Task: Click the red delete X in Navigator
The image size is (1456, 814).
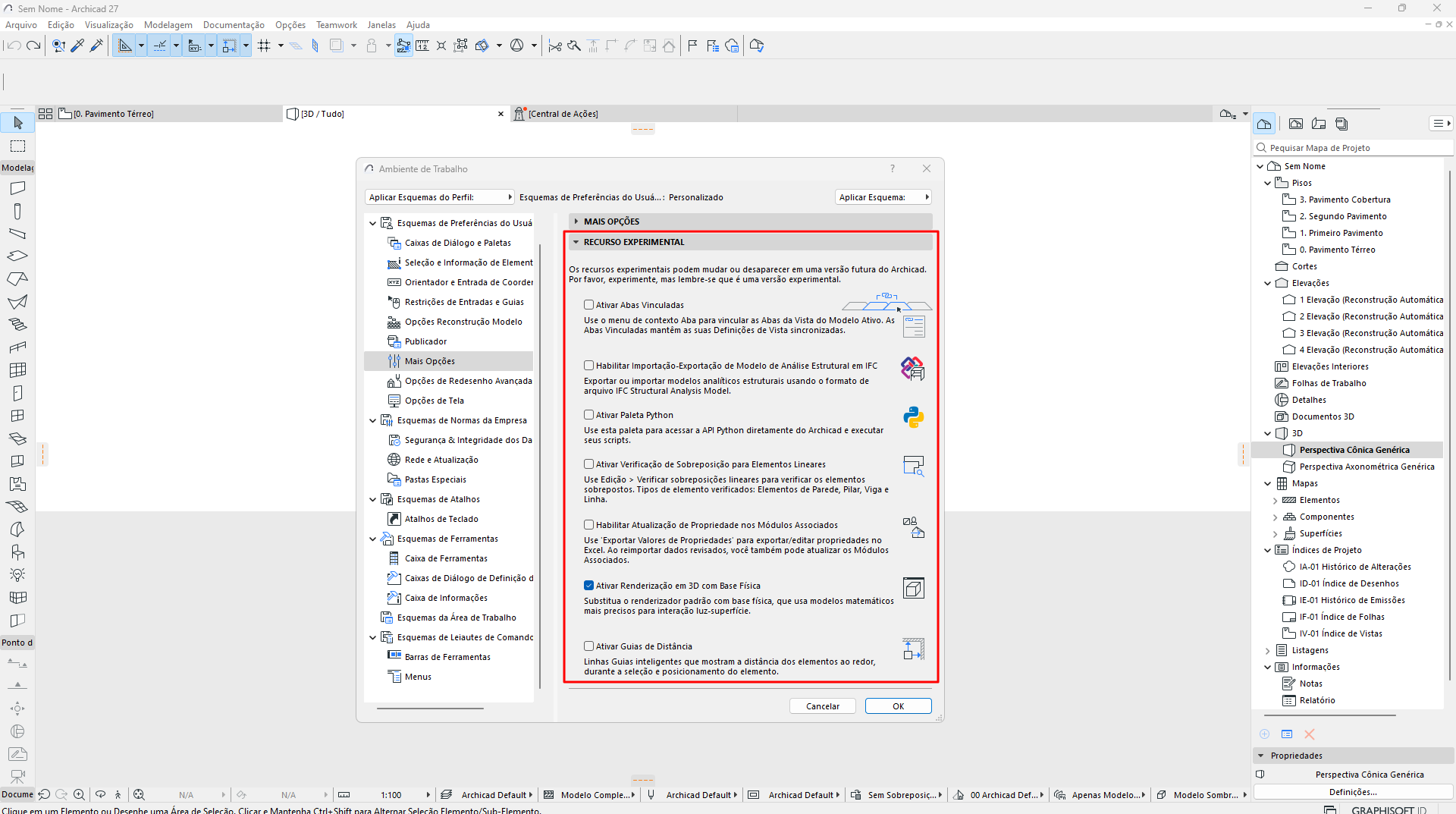Action: click(x=1309, y=734)
